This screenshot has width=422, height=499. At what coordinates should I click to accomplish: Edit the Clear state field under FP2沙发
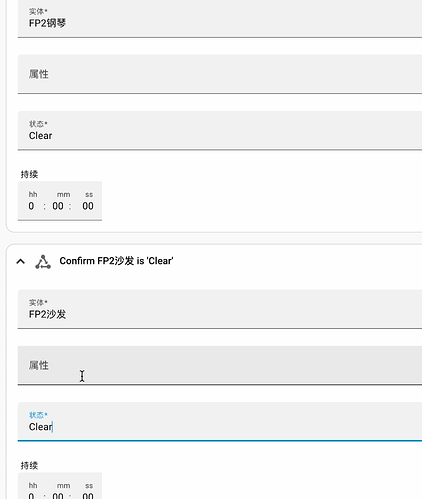220,422
